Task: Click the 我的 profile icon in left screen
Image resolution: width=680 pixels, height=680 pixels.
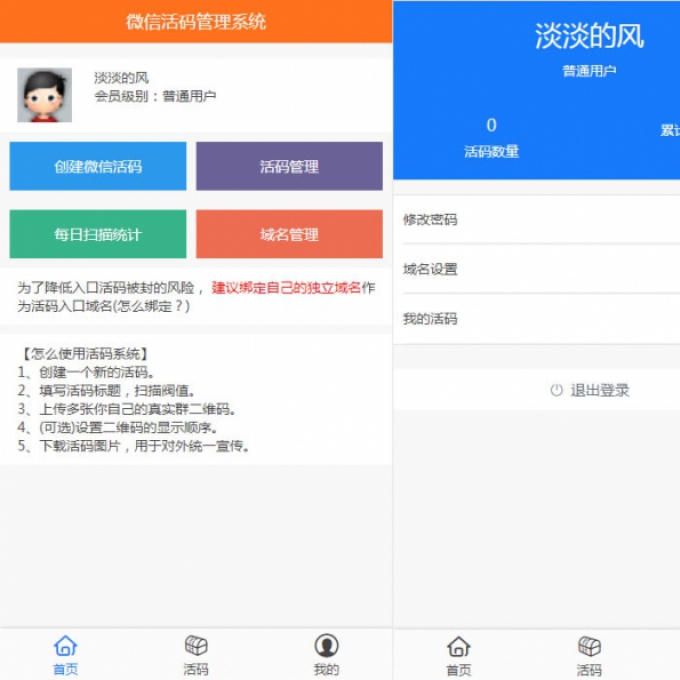Action: click(326, 646)
